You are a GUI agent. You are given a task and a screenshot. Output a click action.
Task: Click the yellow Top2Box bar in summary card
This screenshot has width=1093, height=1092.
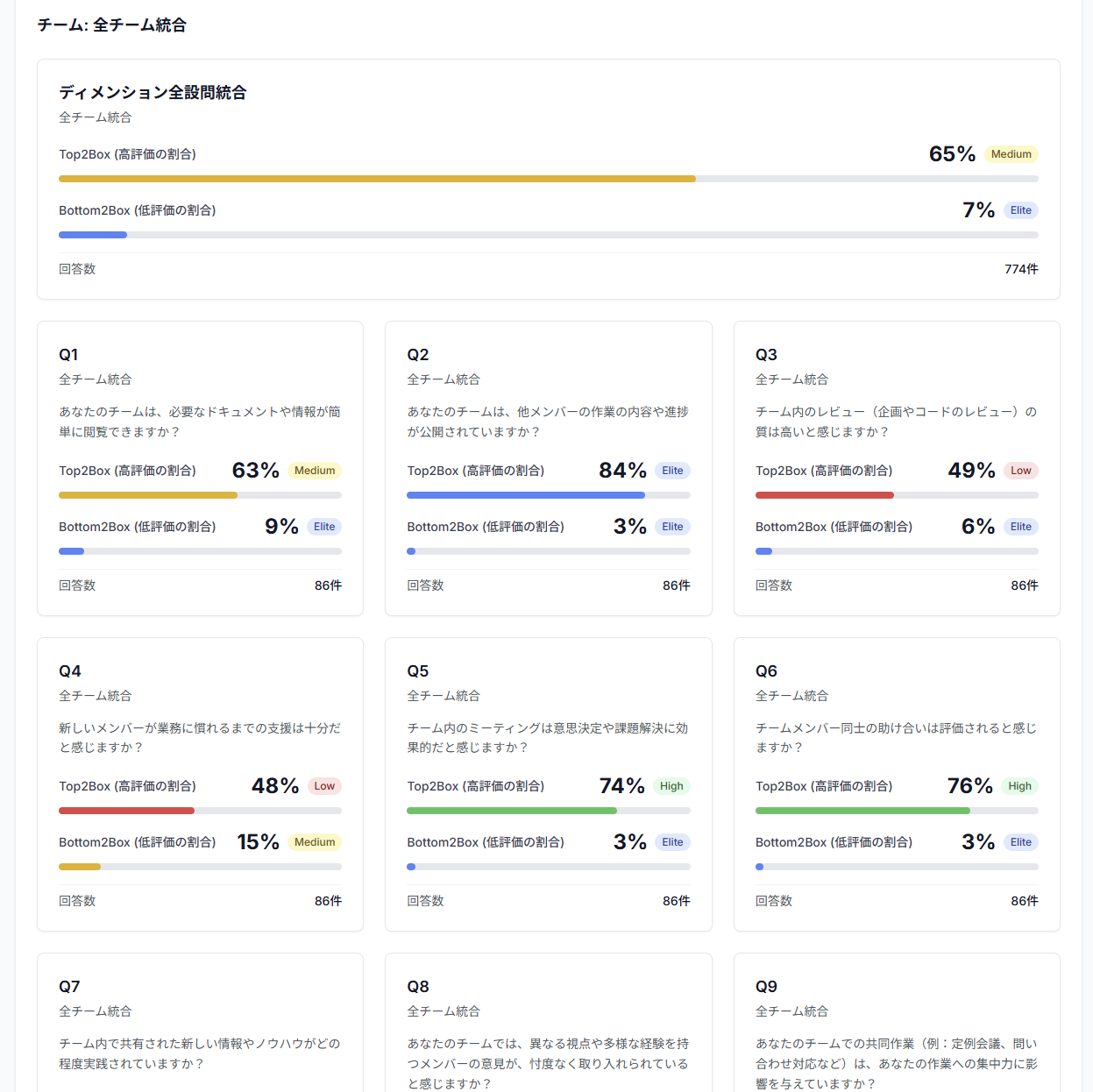coord(377,179)
